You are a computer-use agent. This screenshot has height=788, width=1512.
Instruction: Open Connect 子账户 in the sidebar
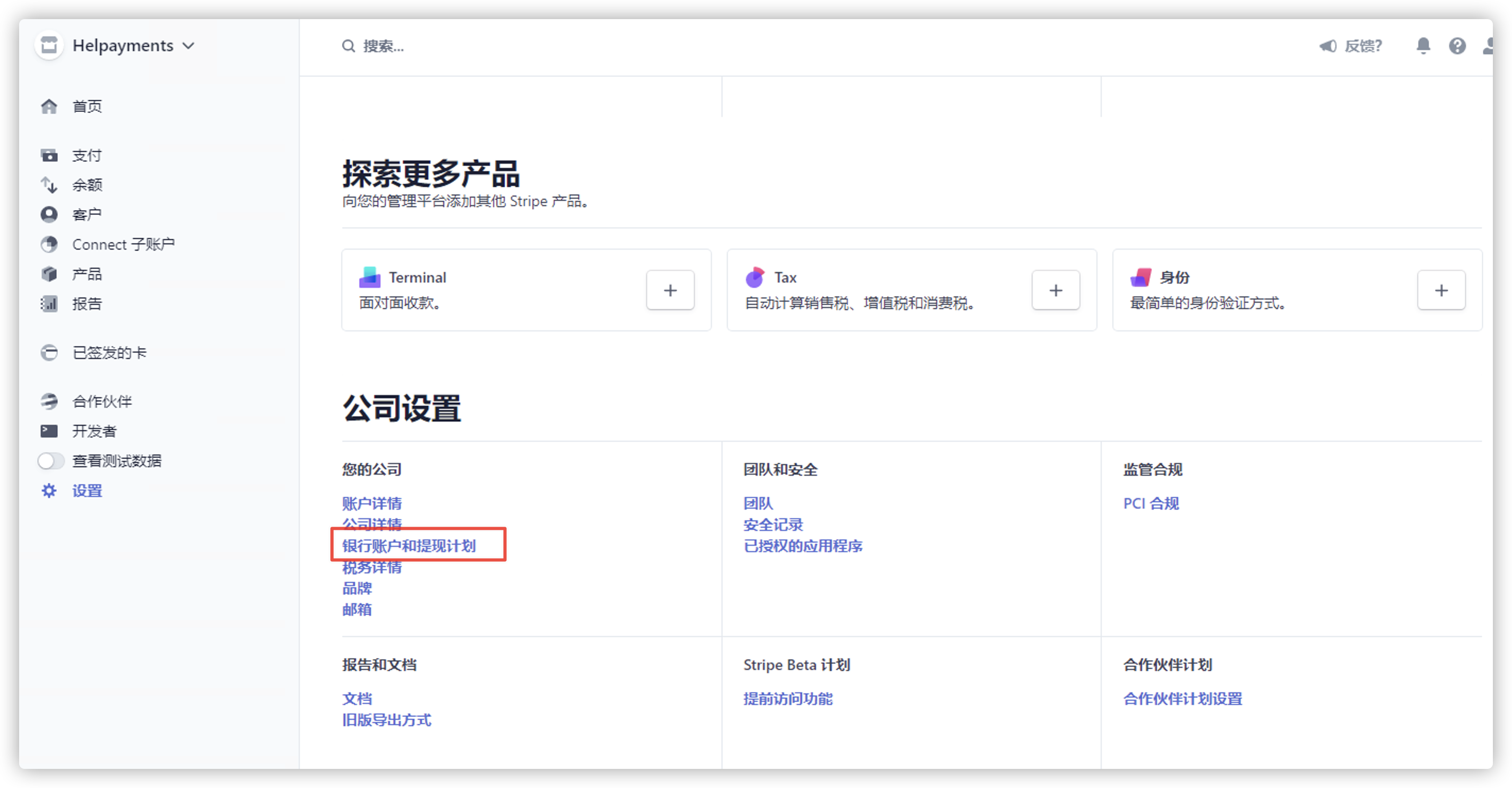[x=123, y=244]
